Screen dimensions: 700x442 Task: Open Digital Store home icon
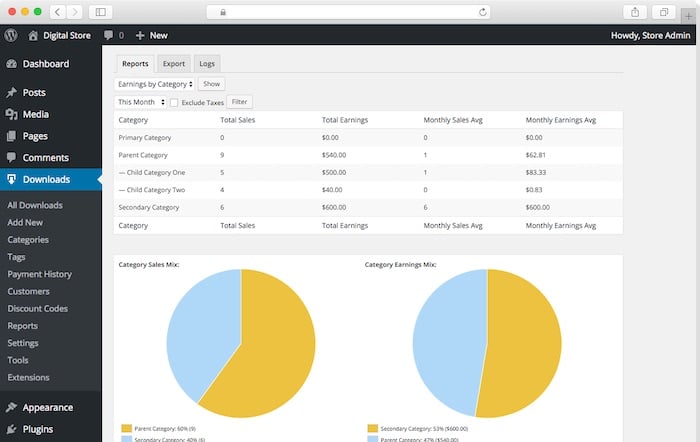32,35
